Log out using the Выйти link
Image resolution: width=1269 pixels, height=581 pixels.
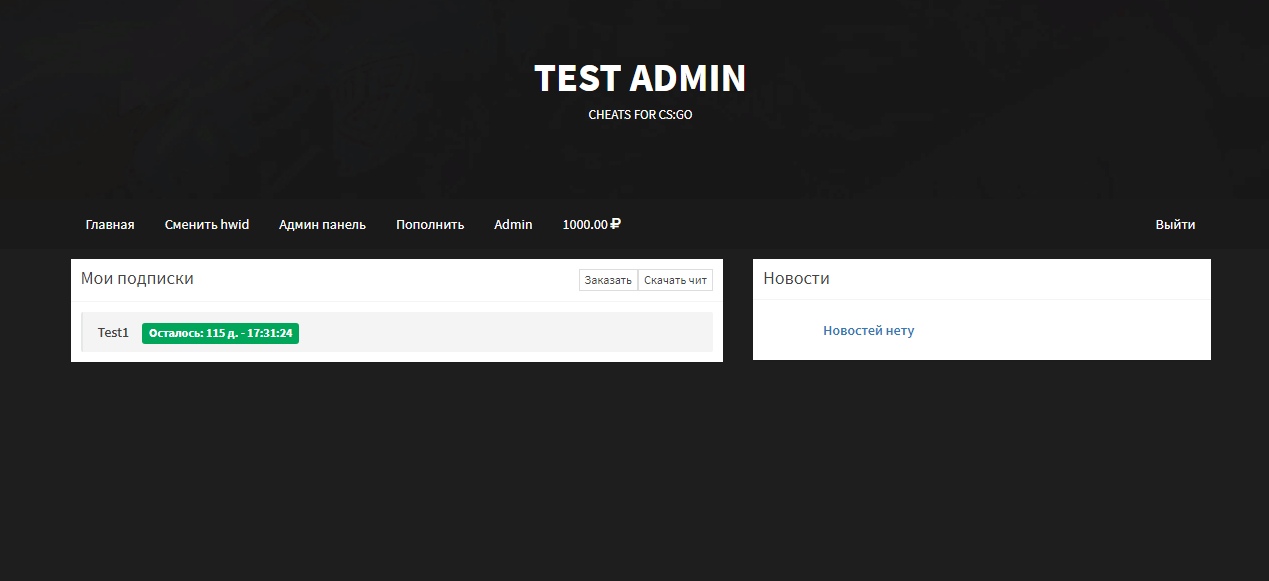click(1175, 225)
